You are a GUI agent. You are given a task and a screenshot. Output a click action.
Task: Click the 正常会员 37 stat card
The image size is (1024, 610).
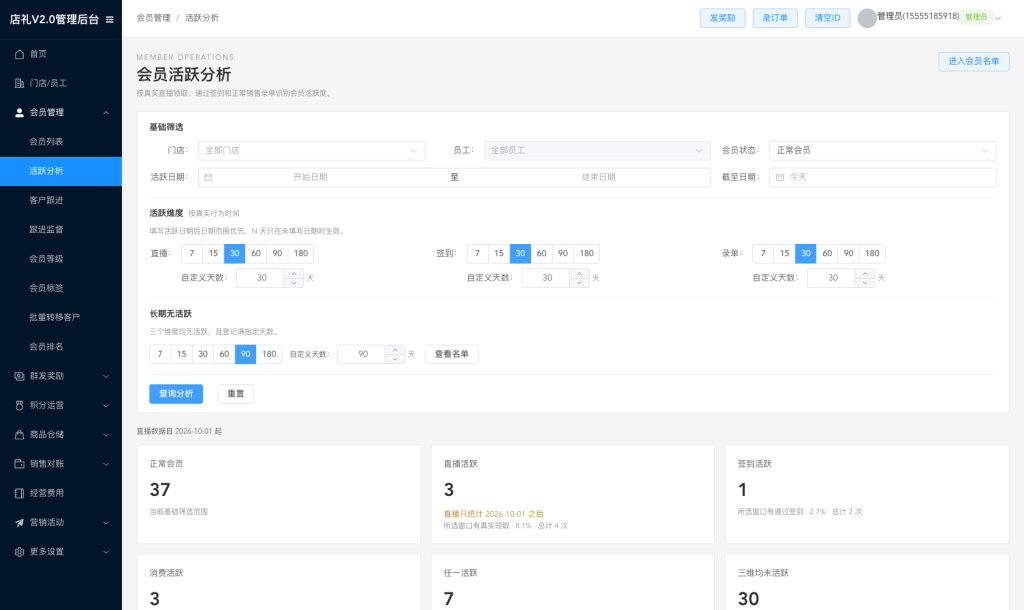tap(278, 494)
